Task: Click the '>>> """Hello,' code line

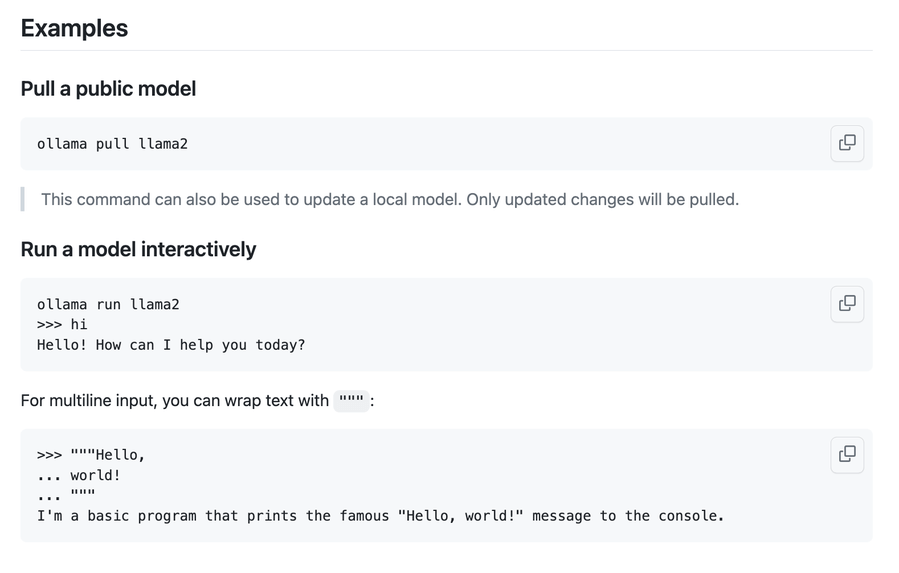Action: [91, 455]
